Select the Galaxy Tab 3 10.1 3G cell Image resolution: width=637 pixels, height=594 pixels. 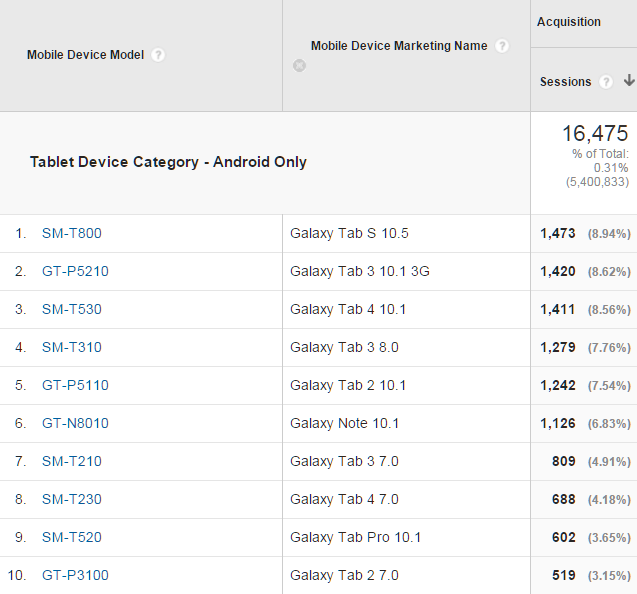(x=406, y=271)
